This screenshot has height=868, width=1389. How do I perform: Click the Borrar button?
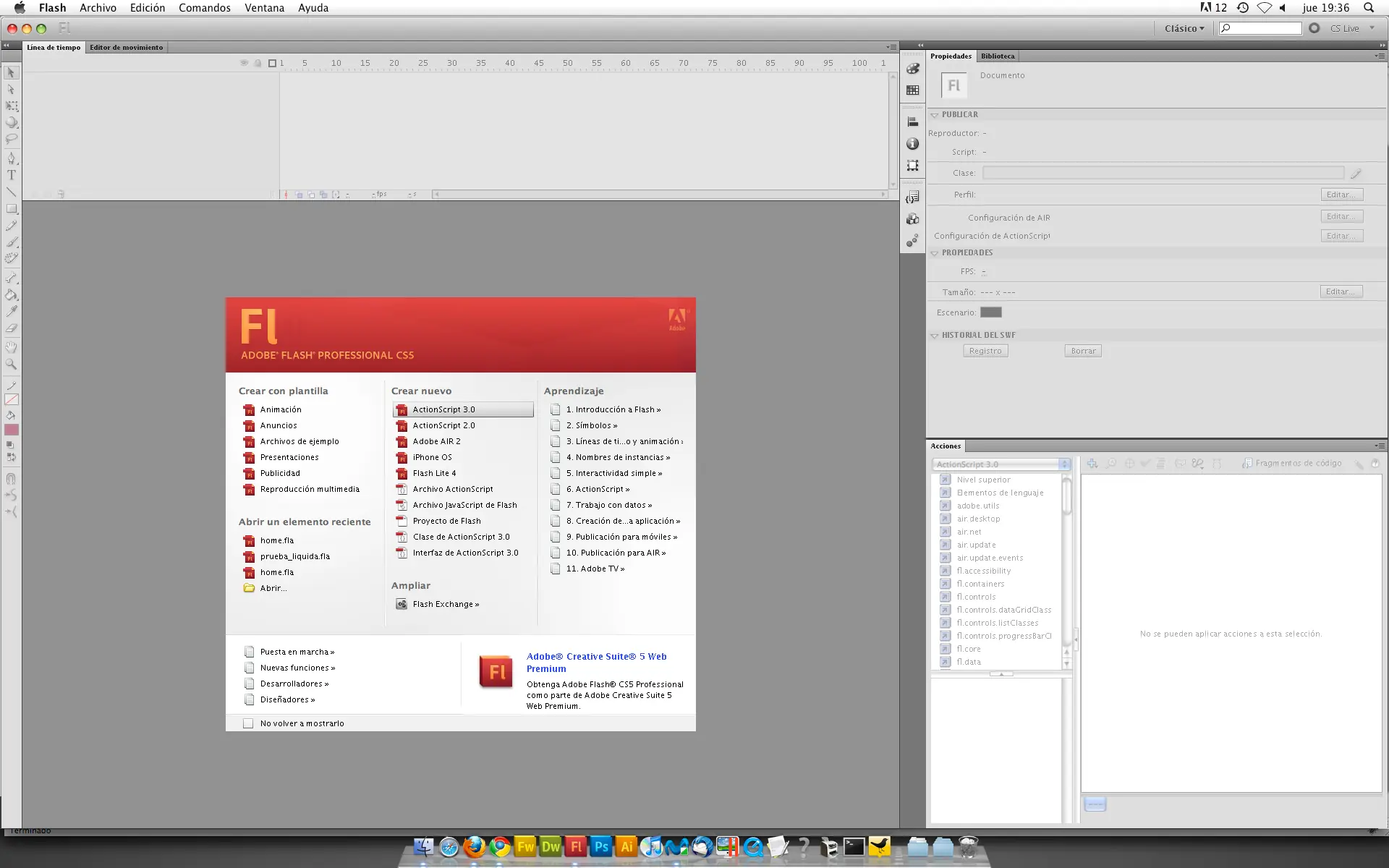[1083, 351]
